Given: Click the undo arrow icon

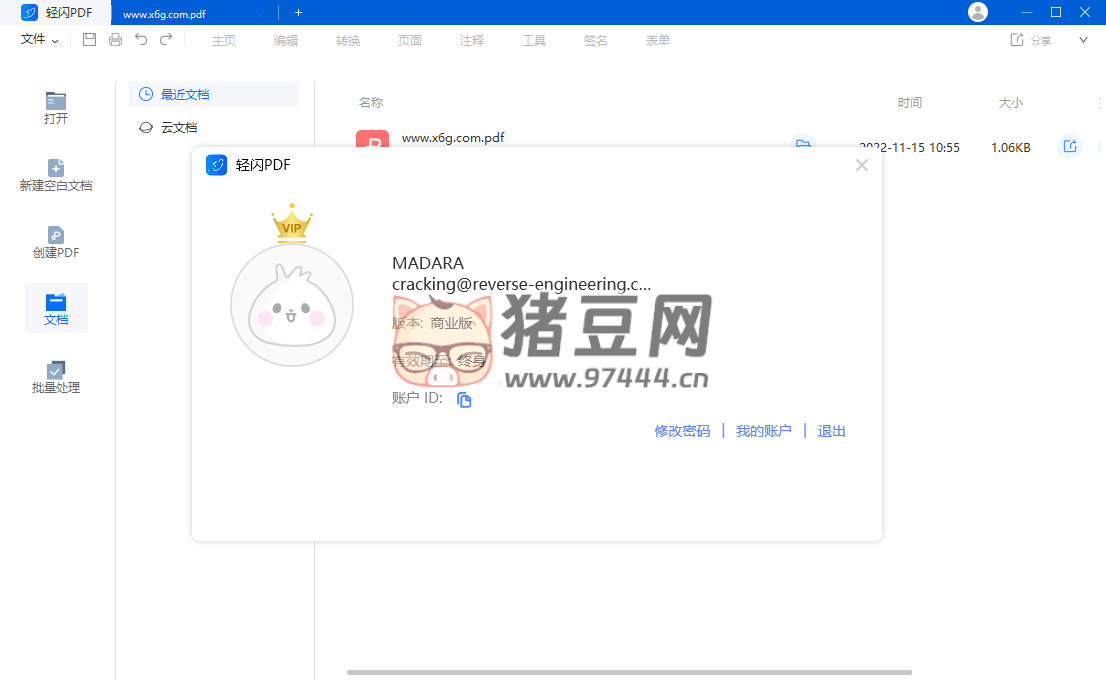Looking at the screenshot, I should tap(141, 40).
